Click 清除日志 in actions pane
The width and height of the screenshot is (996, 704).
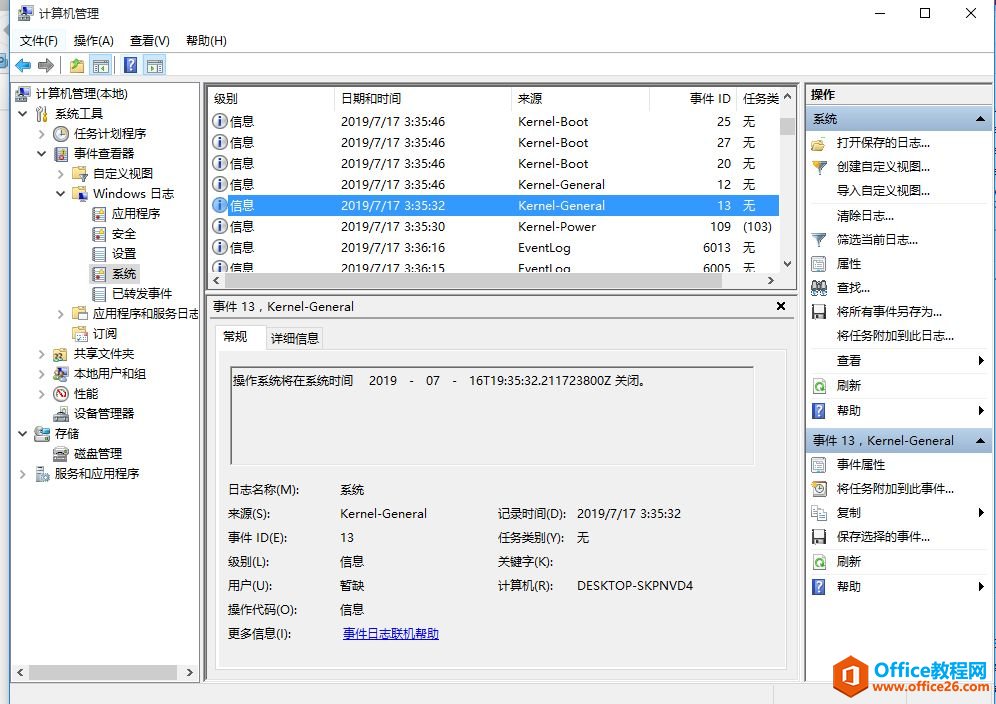(864, 216)
